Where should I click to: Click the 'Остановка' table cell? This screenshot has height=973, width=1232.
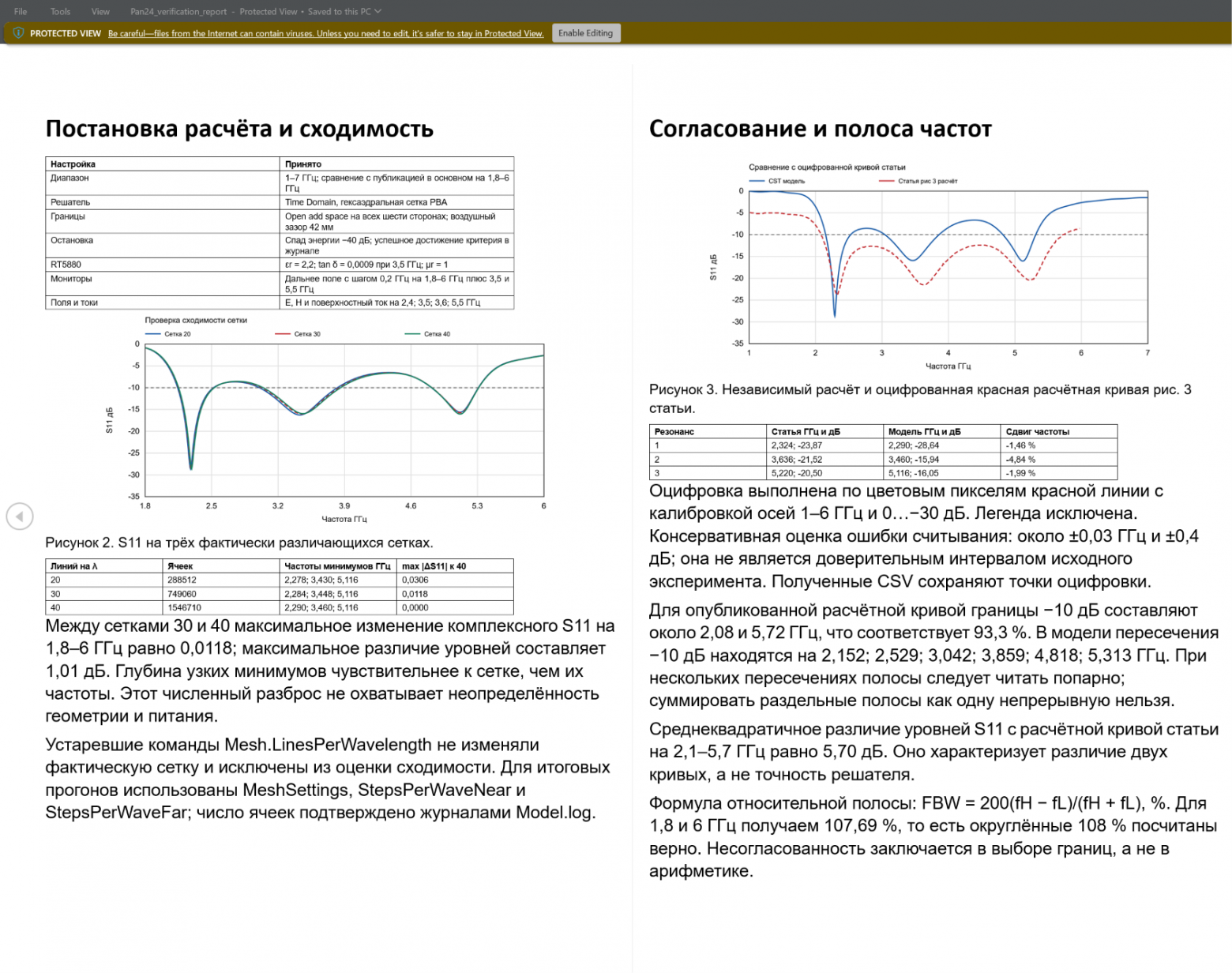pos(163,246)
